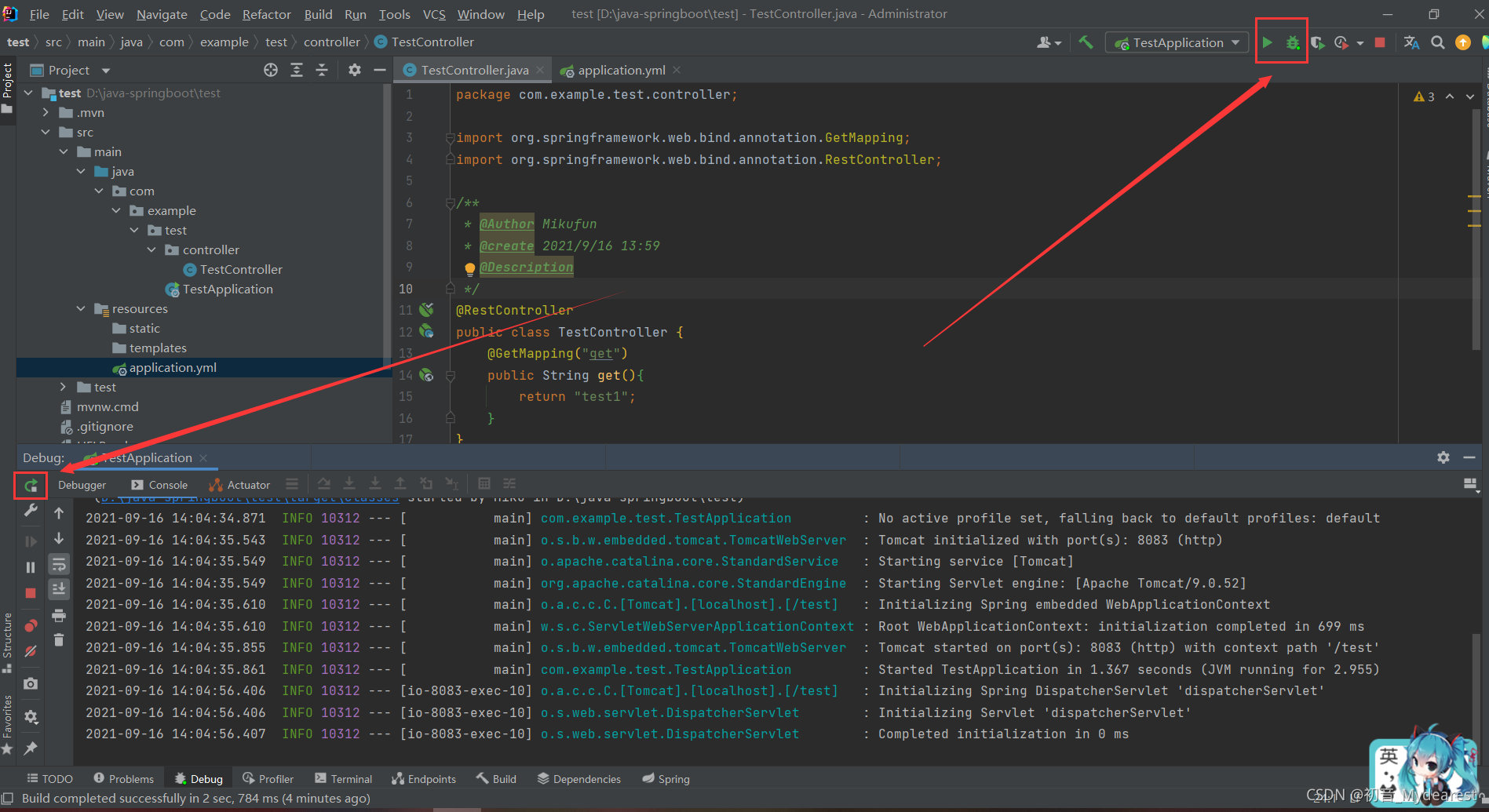Rerun TestApplication in Debug panel

coord(31,486)
